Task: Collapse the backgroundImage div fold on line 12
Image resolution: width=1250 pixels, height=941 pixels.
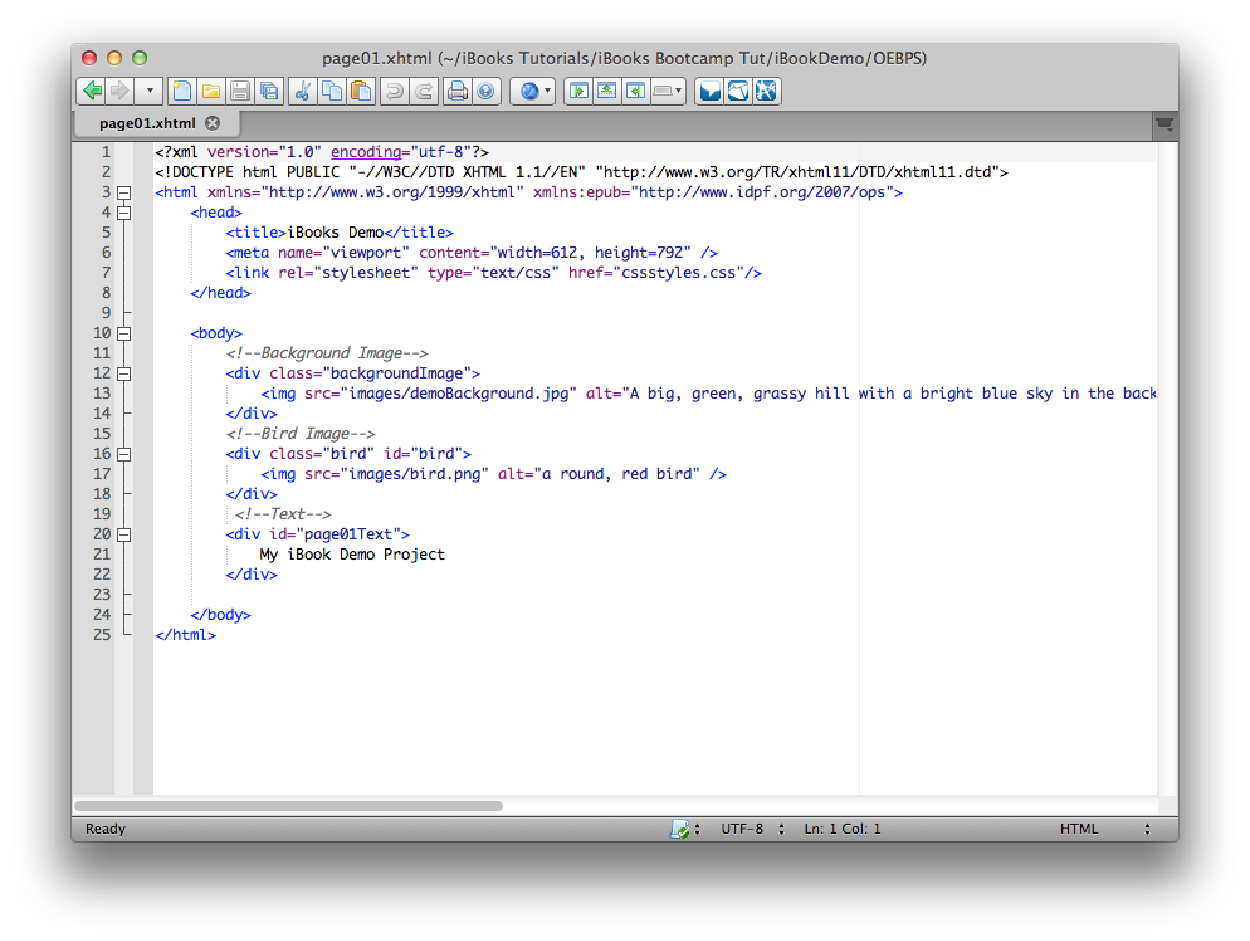Action: tap(124, 373)
